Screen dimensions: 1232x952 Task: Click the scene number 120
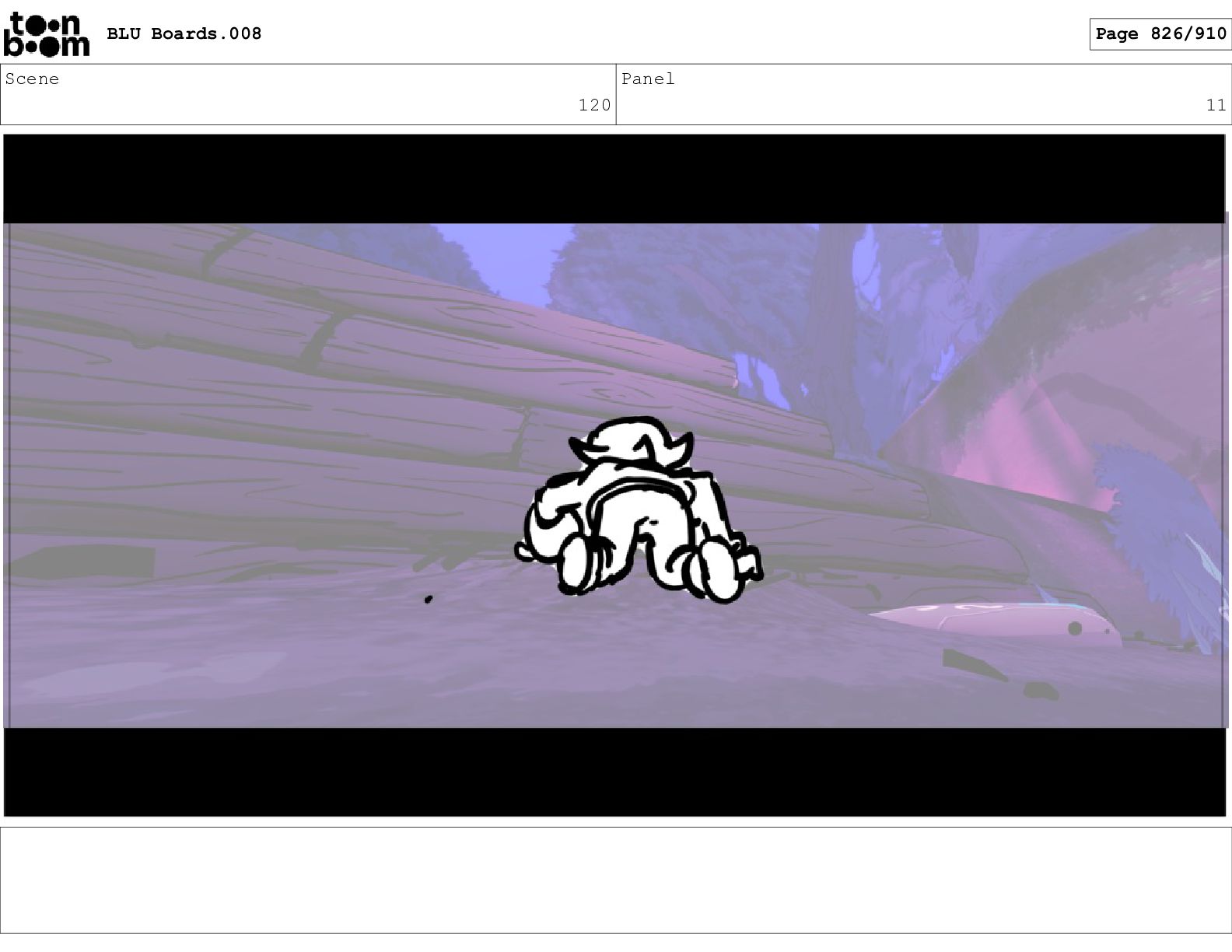pyautogui.click(x=594, y=105)
